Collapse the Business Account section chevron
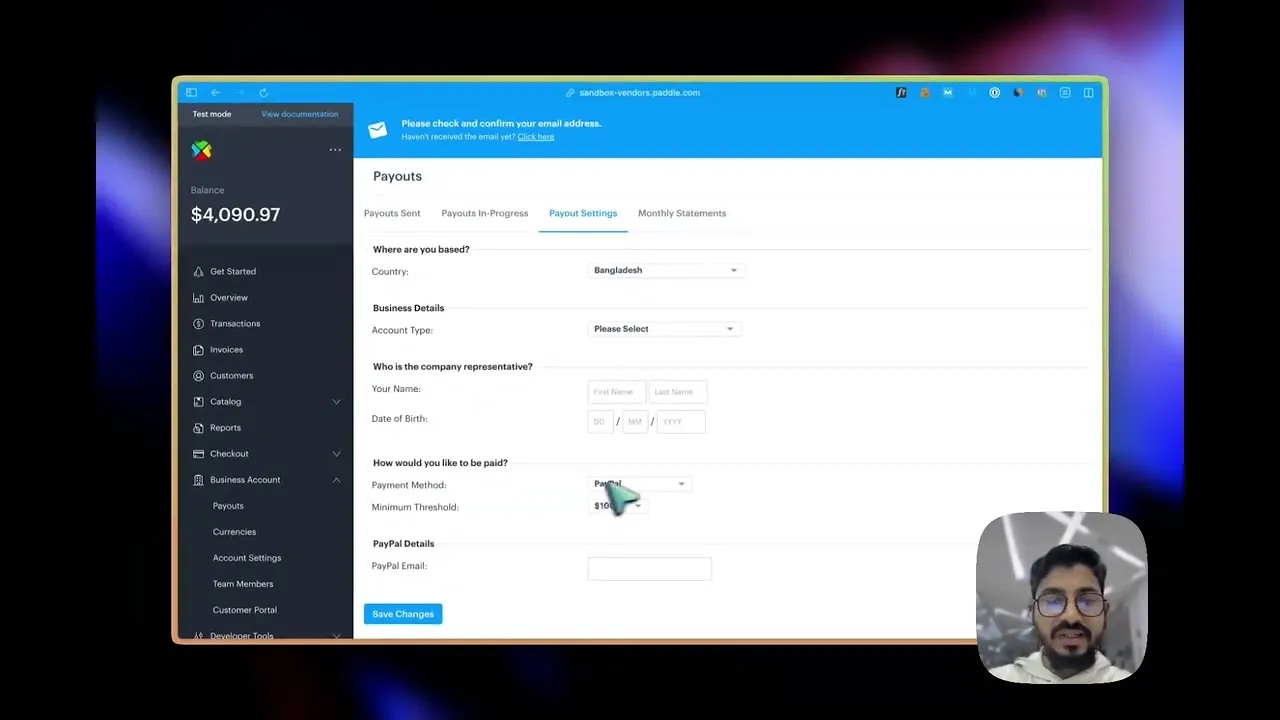The width and height of the screenshot is (1280, 720). (336, 480)
